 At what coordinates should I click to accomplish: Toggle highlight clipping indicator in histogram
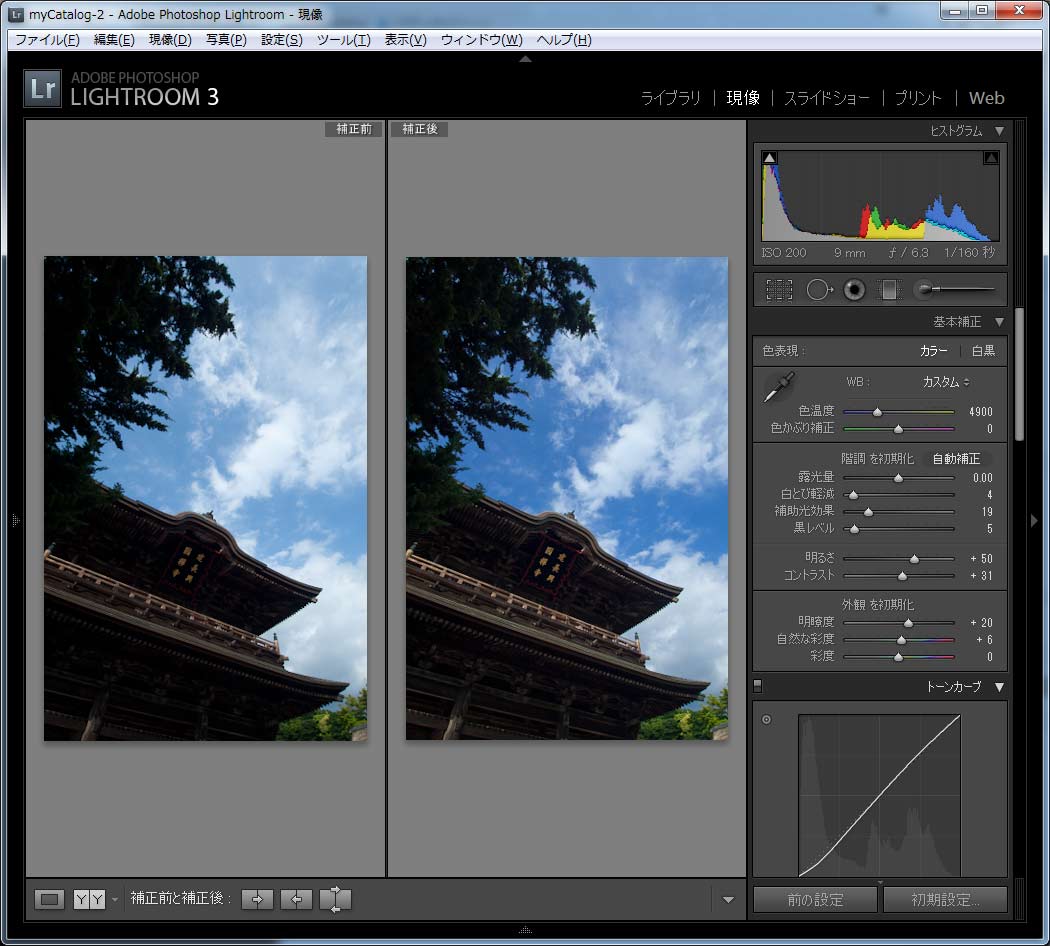pos(991,158)
